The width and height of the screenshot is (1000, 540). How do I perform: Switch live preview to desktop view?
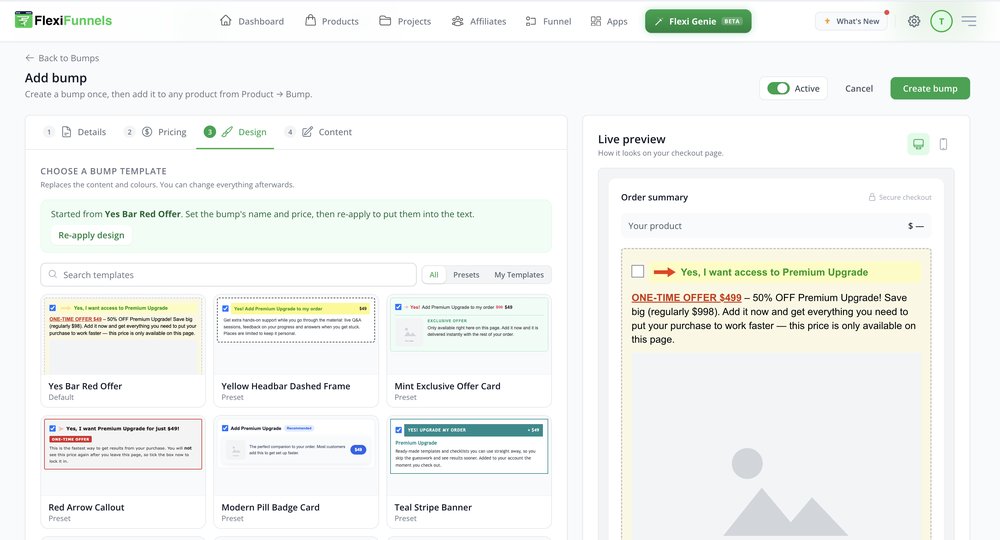918,144
